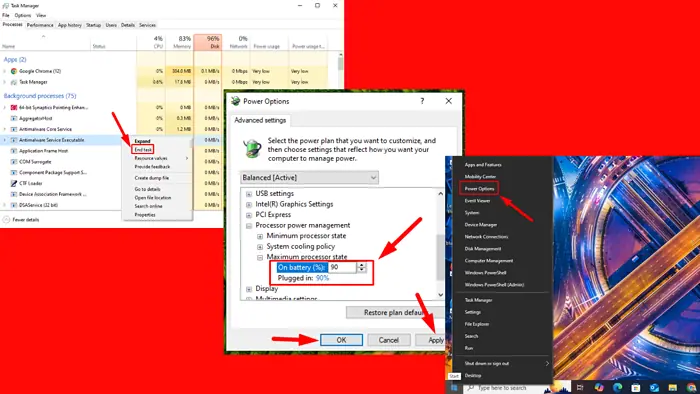Open the Options menu in Task Manager
This screenshot has width=700, height=394.
[x=23, y=15]
